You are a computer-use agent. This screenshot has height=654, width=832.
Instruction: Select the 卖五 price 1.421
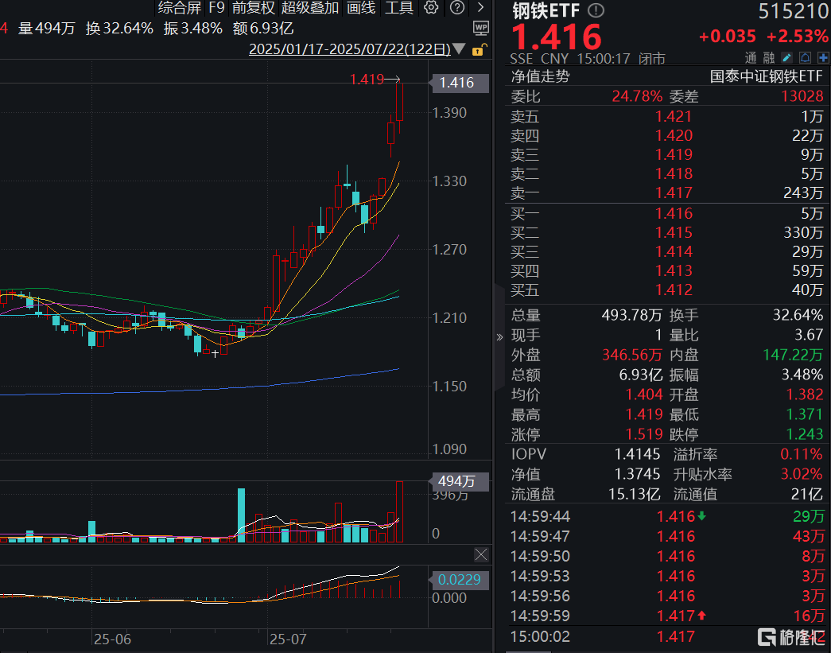click(673, 116)
